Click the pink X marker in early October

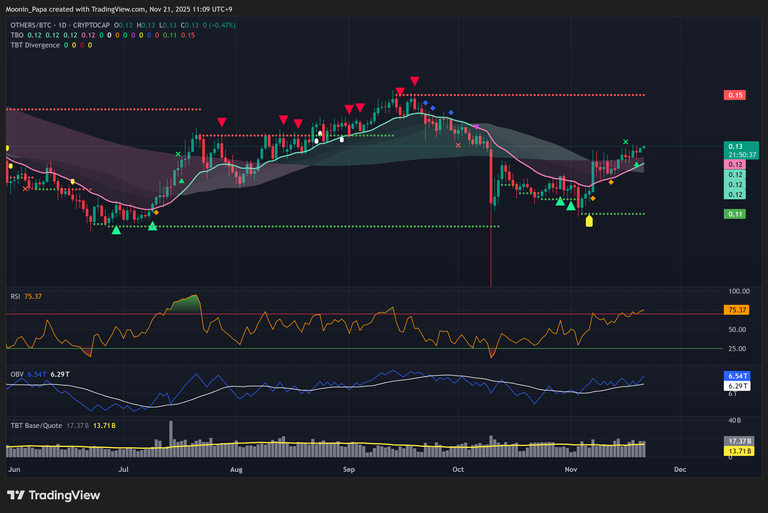click(458, 146)
